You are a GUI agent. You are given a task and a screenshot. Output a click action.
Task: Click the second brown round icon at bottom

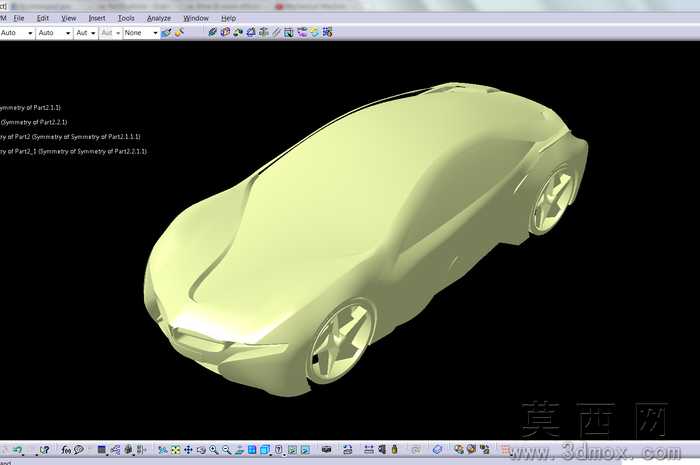coord(471,449)
